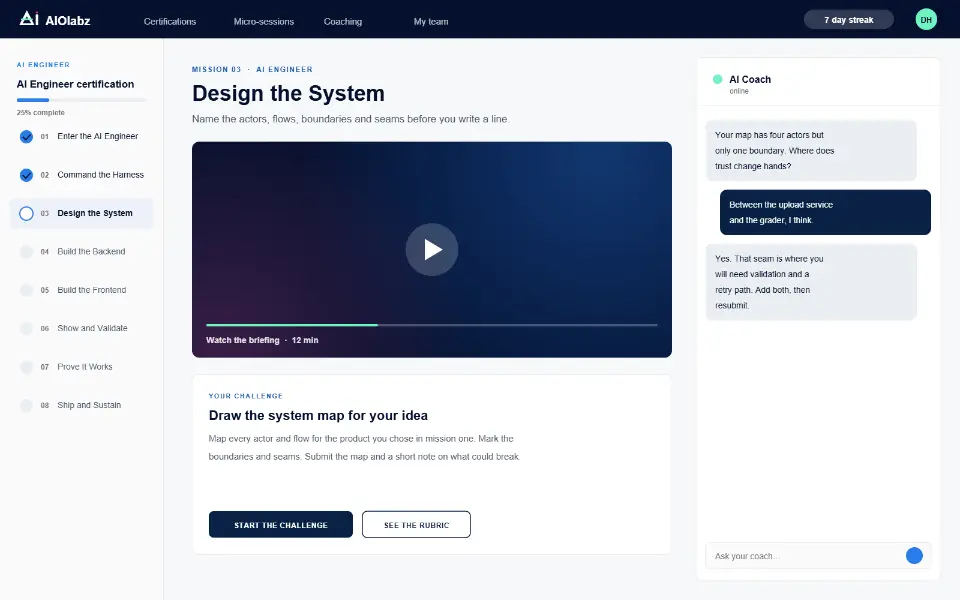Select mission 04 Build the Backend
This screenshot has width=960, height=600.
pyautogui.click(x=81, y=252)
